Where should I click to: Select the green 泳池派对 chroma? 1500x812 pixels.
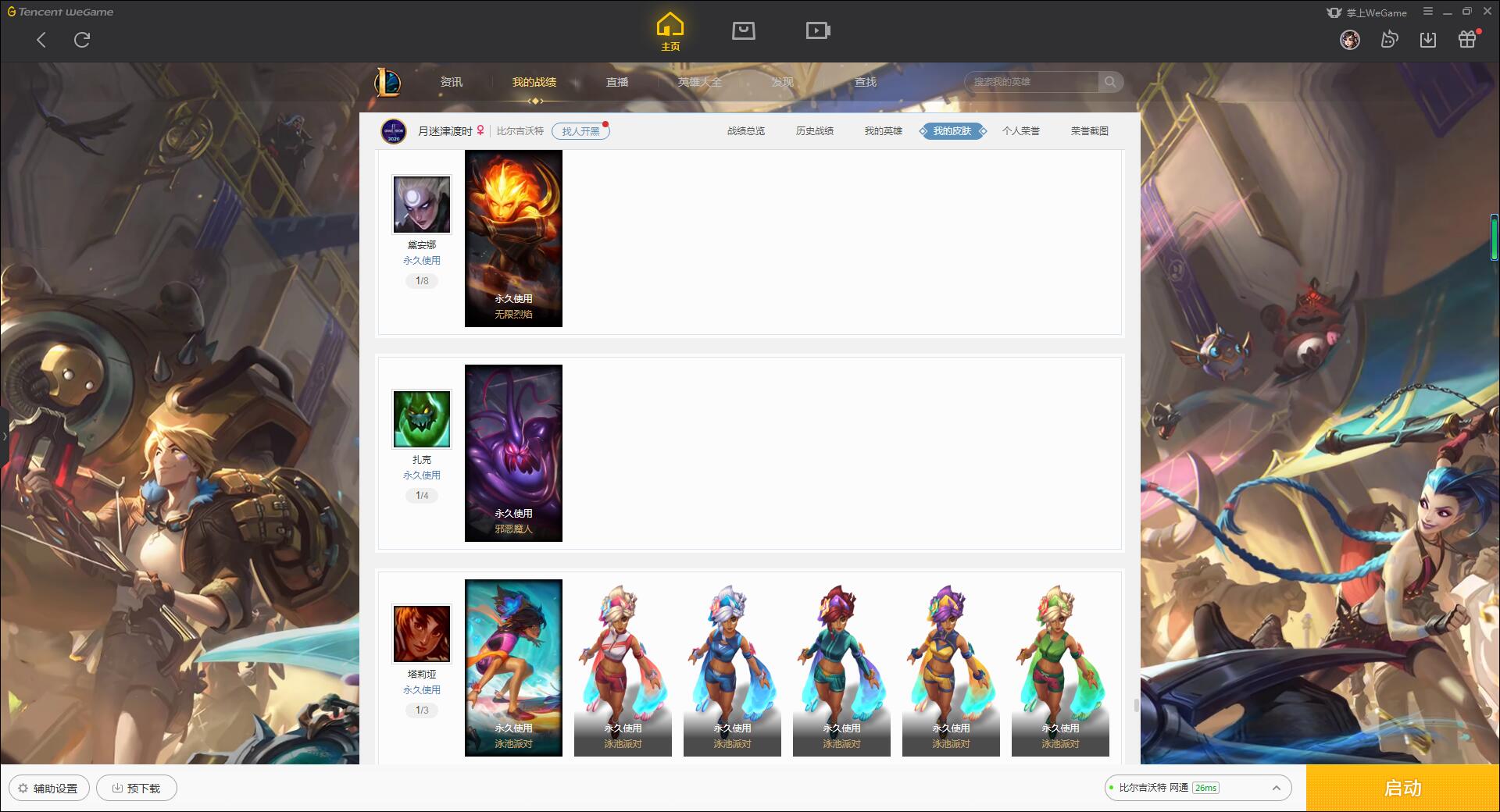pos(1060,668)
